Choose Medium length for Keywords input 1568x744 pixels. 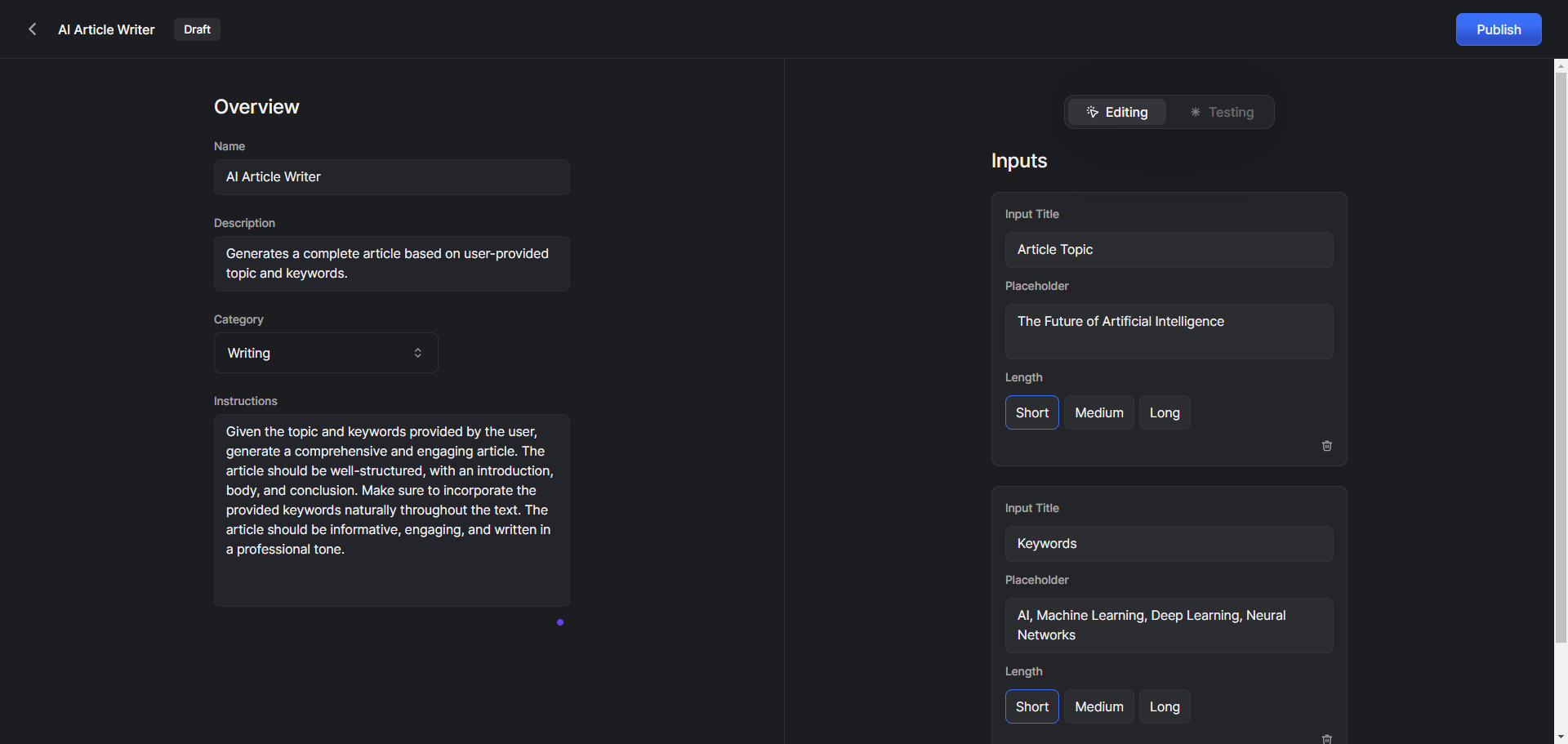[1098, 707]
